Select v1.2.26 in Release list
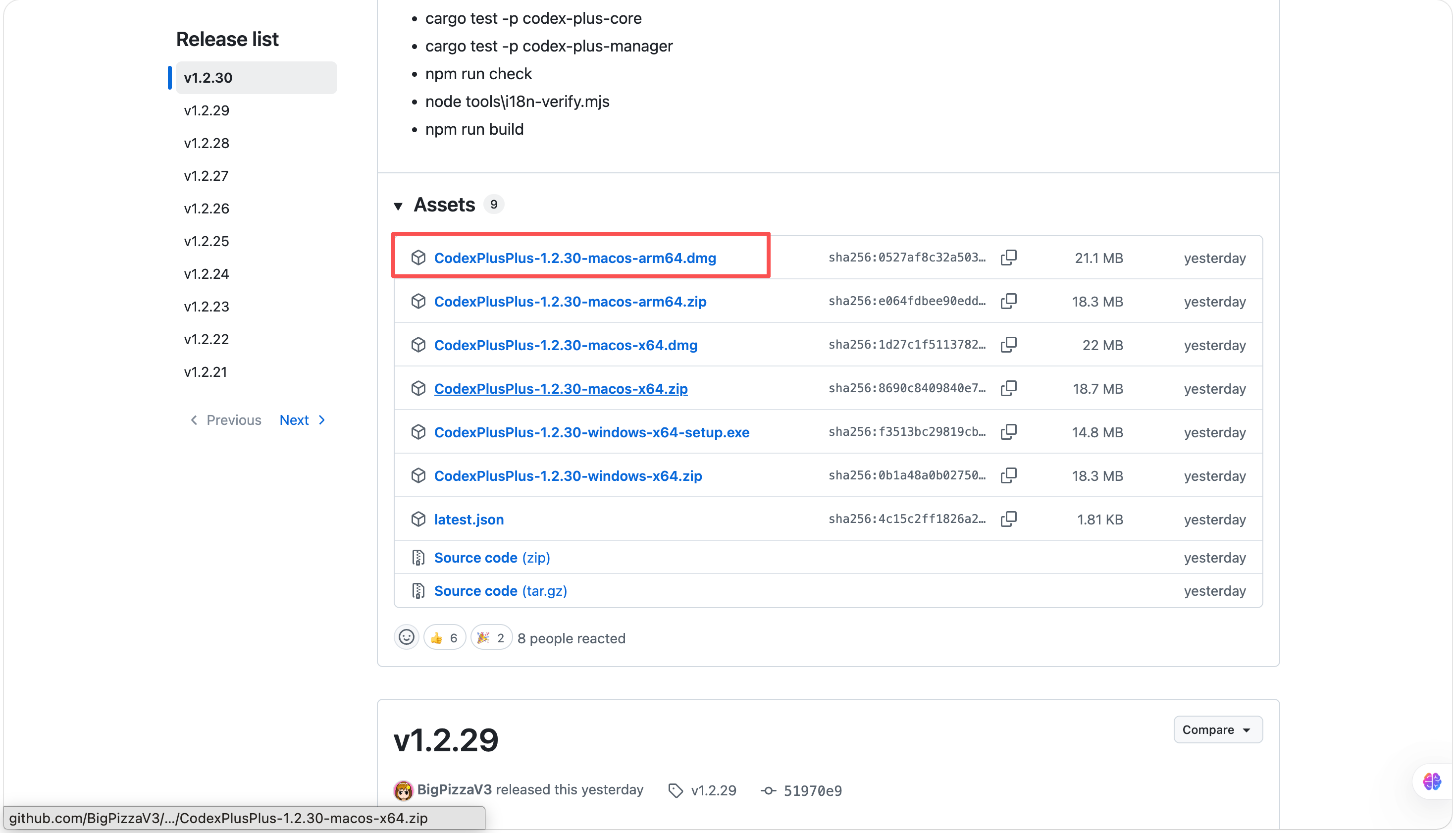The image size is (1456, 833). [257, 208]
